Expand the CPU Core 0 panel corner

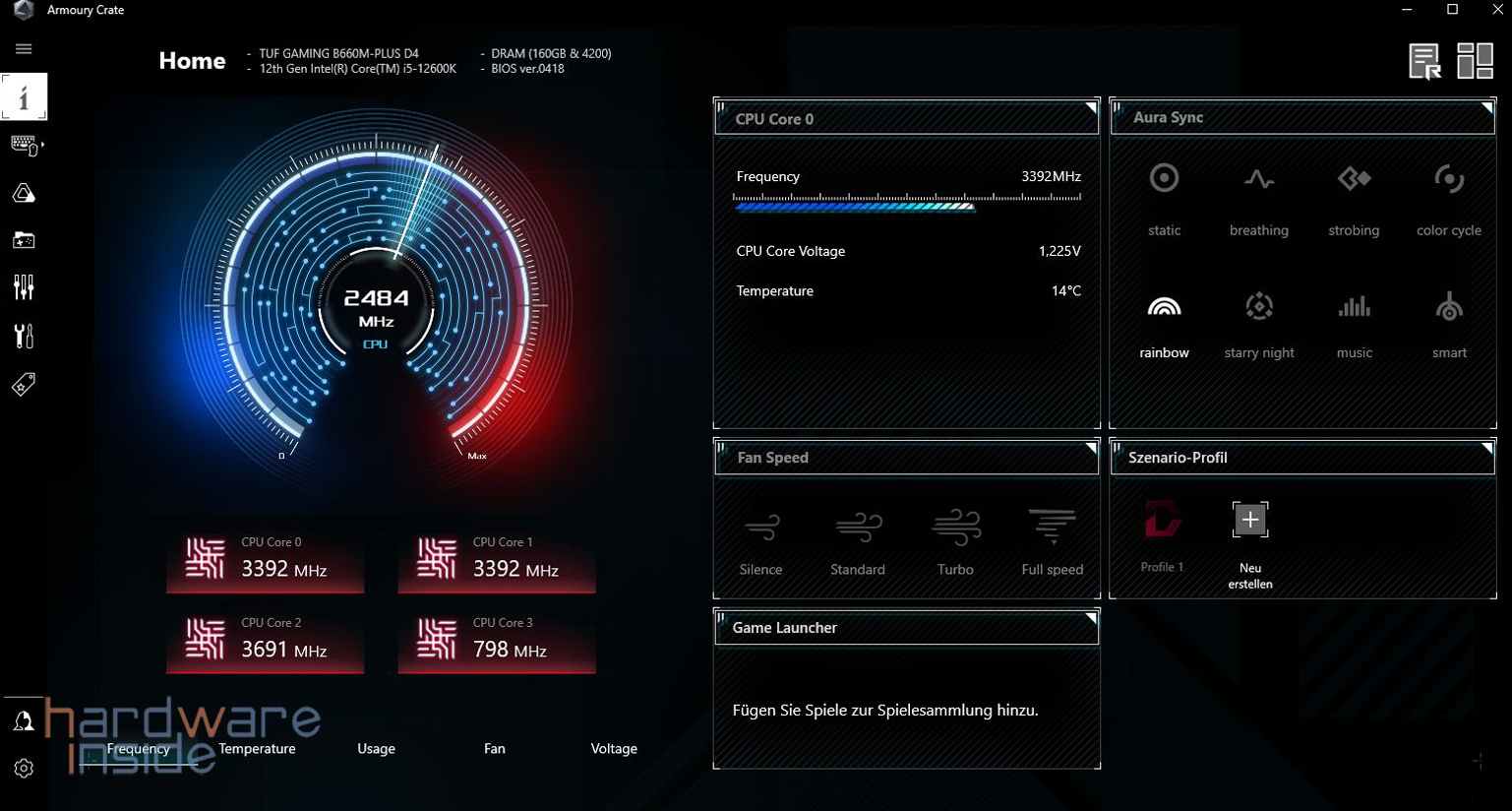(x=1090, y=106)
